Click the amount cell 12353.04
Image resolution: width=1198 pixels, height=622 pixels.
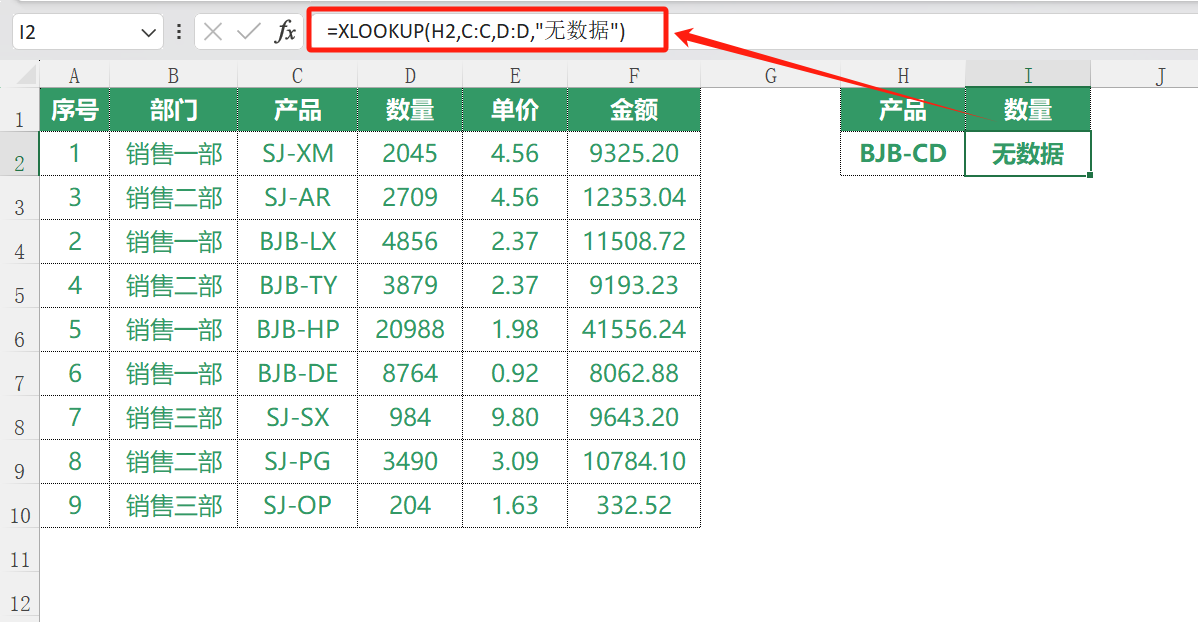click(x=634, y=198)
